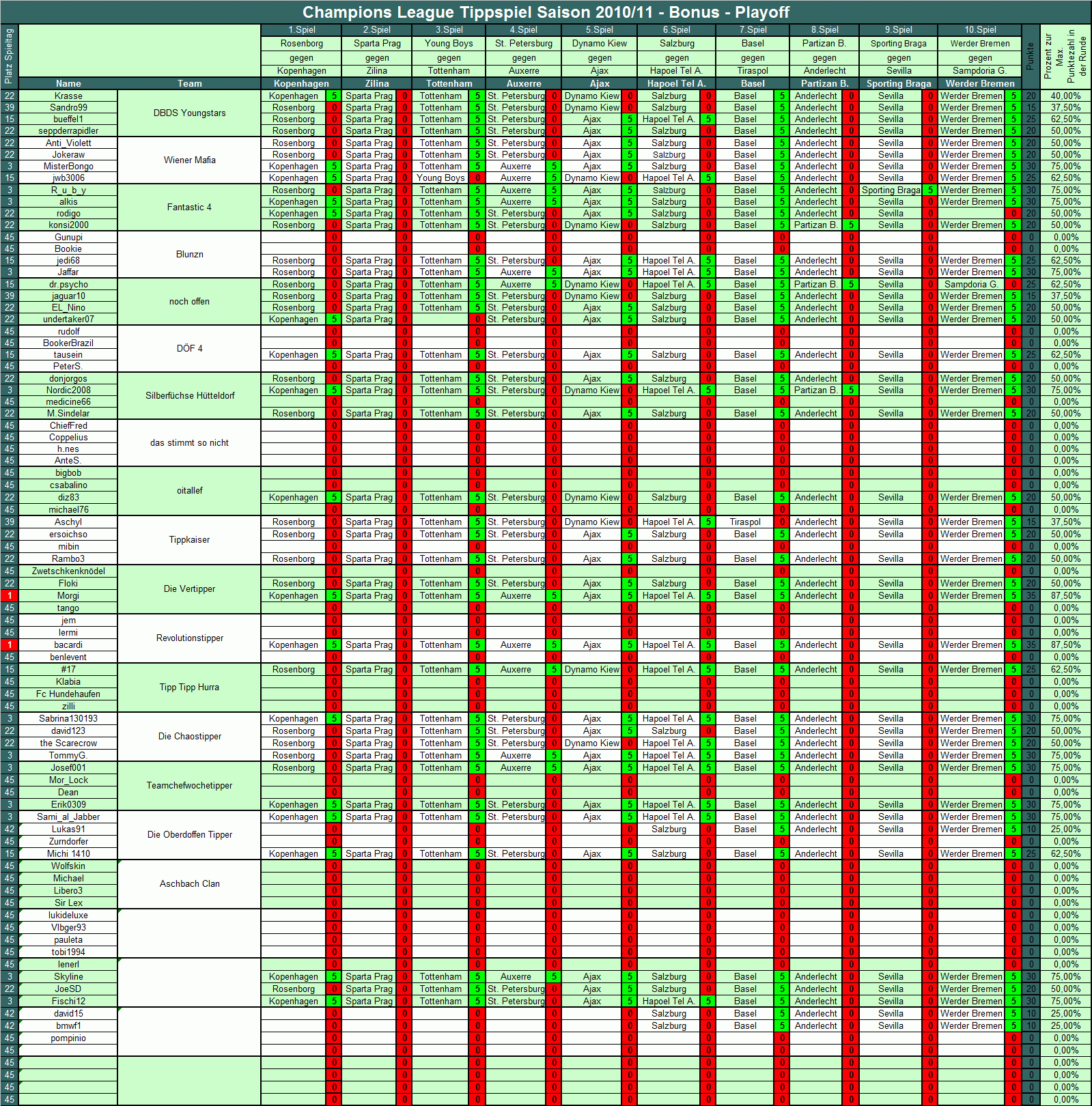Click the red rank 1 cell beside Morgi
Screen dimensions: 1092x1106
(10, 596)
